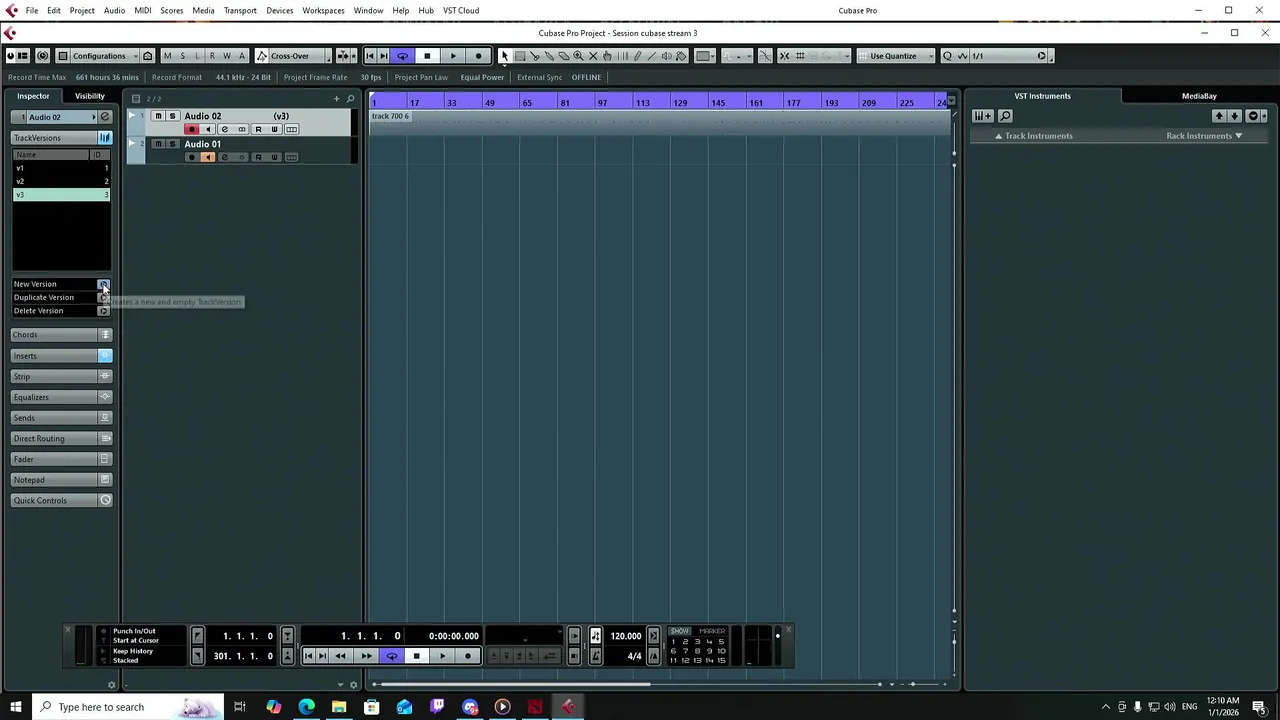Select the Zoom magnifier tool in toolbar
1280x720 pixels.
pyautogui.click(x=578, y=56)
